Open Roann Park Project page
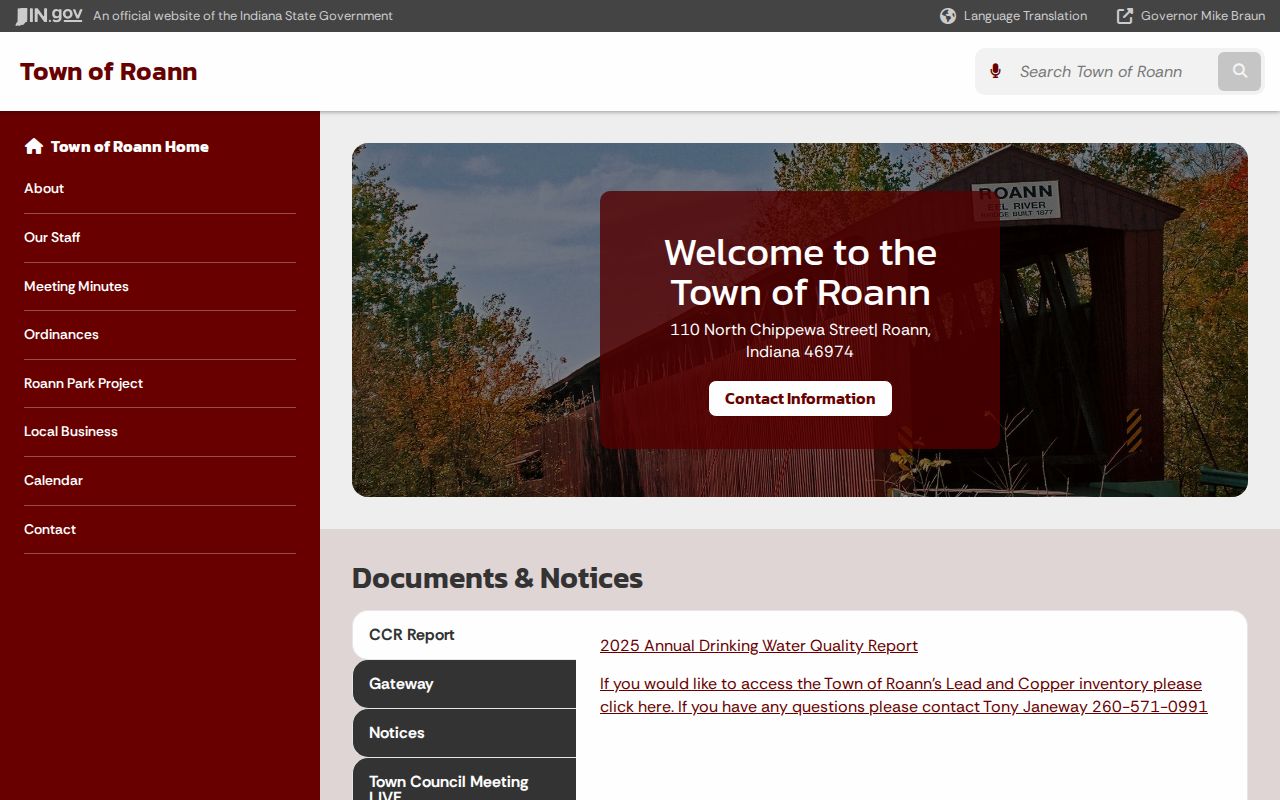The image size is (1280, 800). [160, 384]
